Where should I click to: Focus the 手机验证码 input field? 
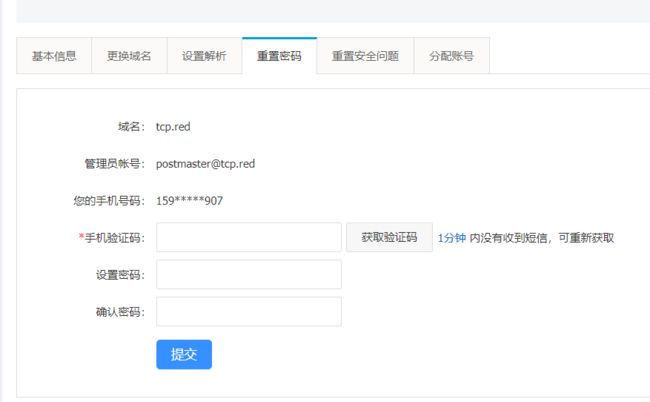(x=249, y=237)
